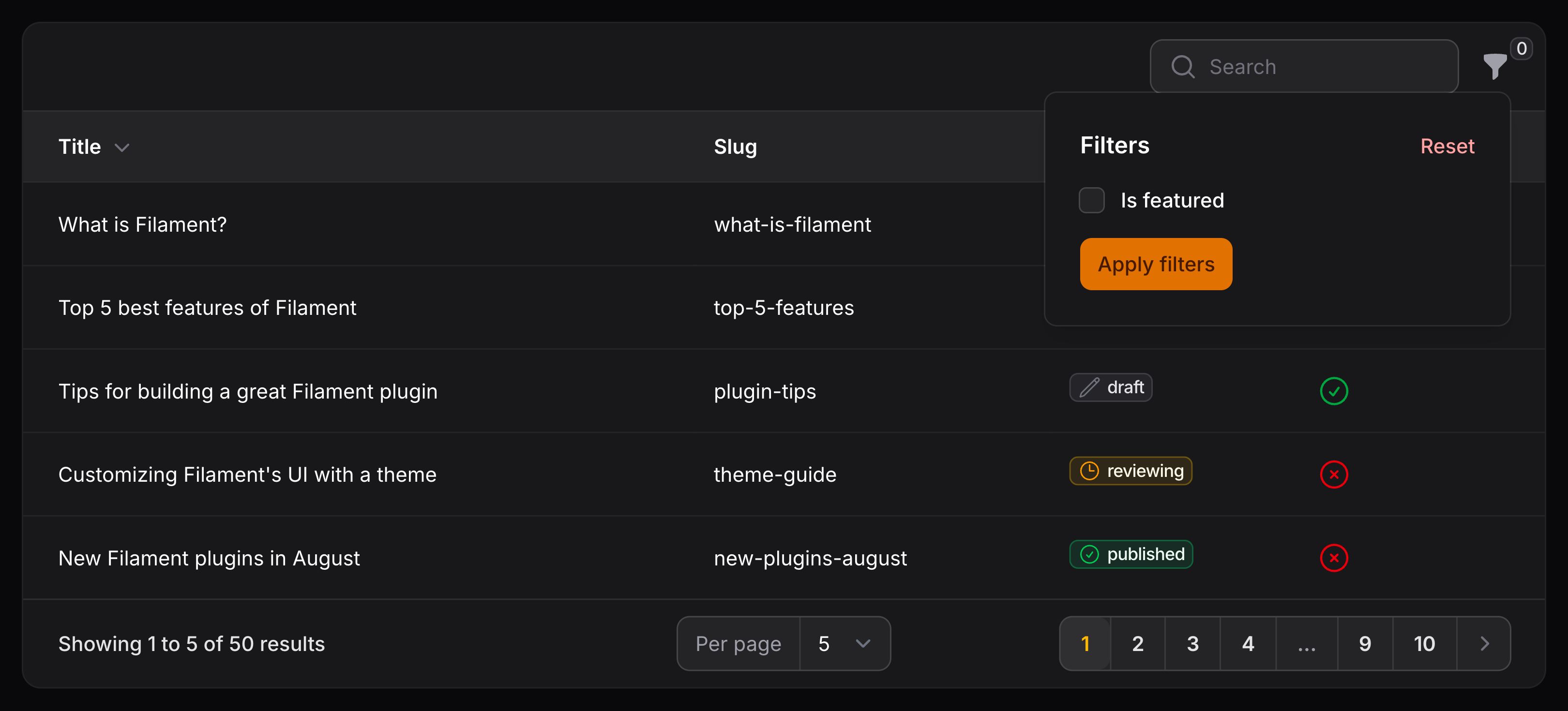The height and width of the screenshot is (711, 1568).
Task: Click the green check icon for plugin-tips
Action: [x=1334, y=391]
